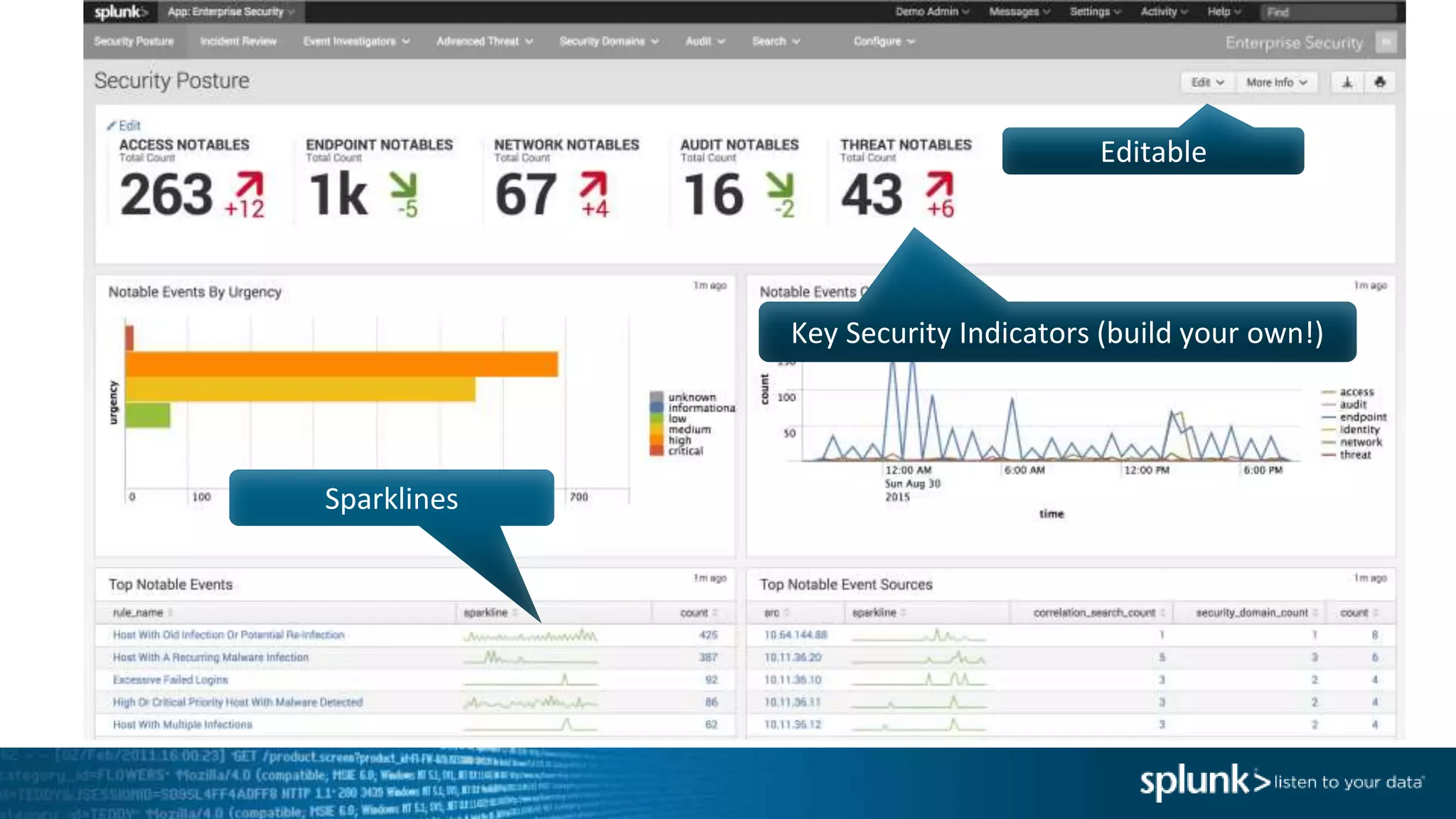Image resolution: width=1456 pixels, height=819 pixels.
Task: Click count value 425
Action: pyautogui.click(x=708, y=635)
